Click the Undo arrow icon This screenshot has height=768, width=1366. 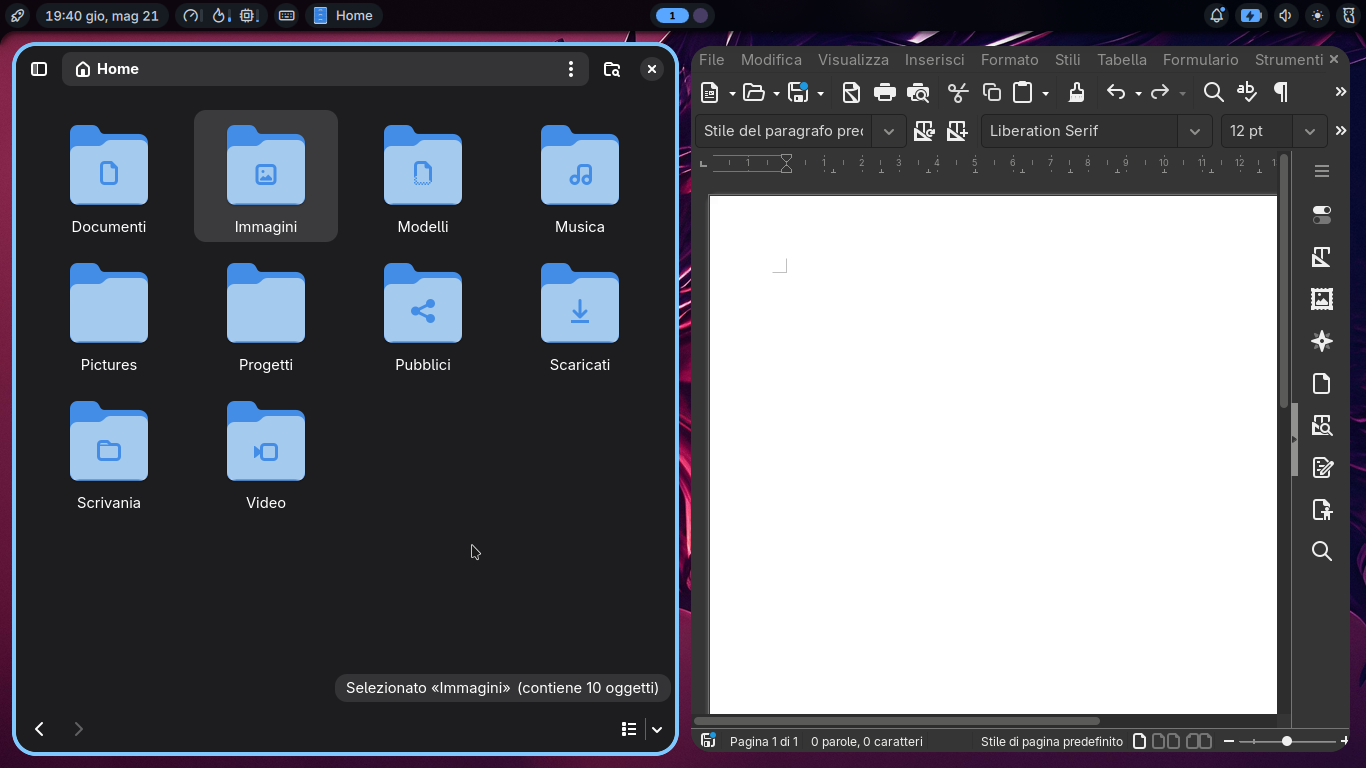(1116, 93)
